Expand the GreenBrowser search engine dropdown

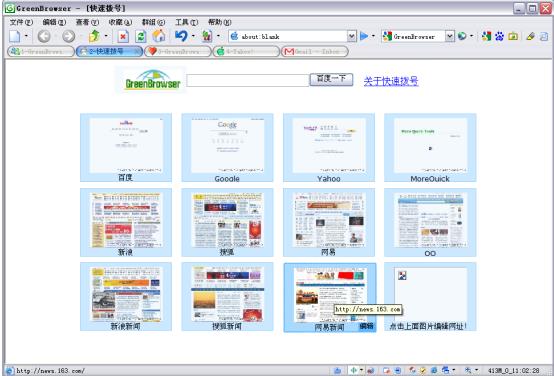click(449, 36)
